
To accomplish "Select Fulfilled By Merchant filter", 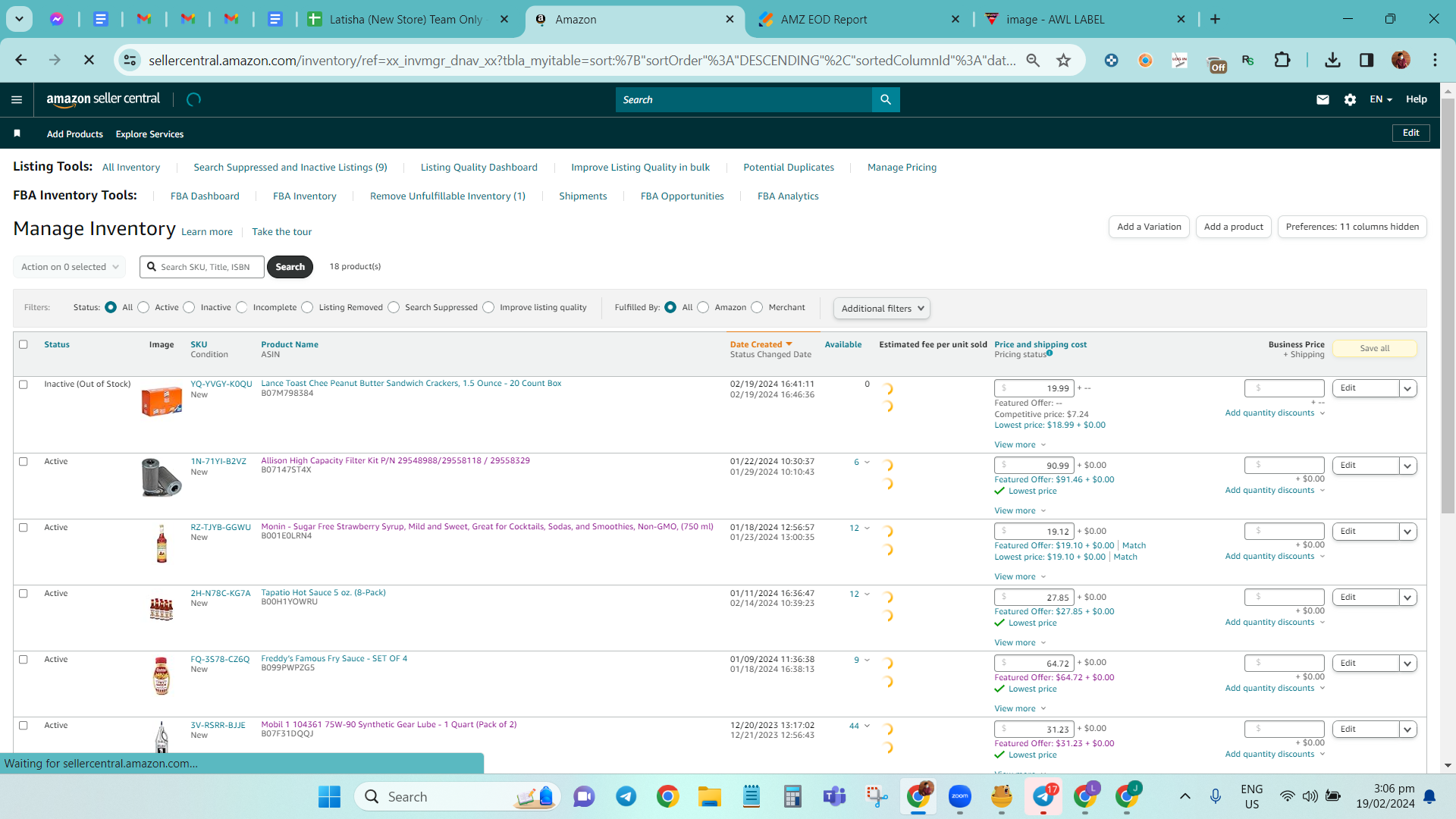I will pyautogui.click(x=757, y=307).
